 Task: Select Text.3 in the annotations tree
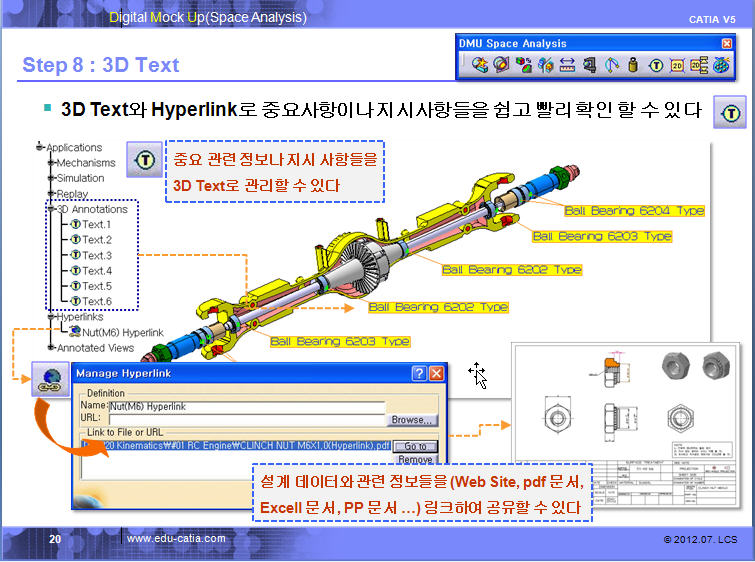click(x=96, y=255)
